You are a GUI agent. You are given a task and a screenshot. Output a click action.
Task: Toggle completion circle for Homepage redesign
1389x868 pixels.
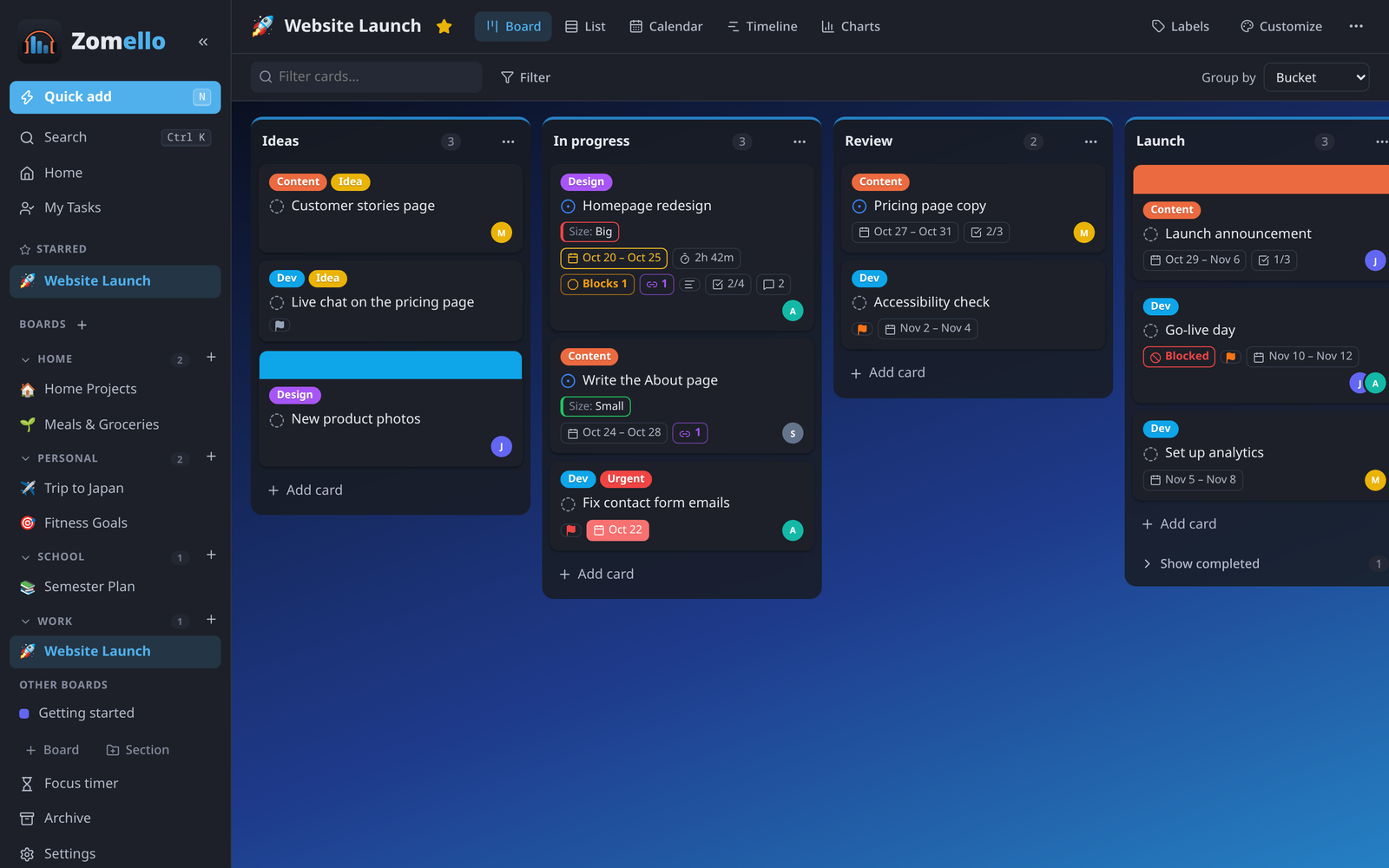pyautogui.click(x=568, y=207)
